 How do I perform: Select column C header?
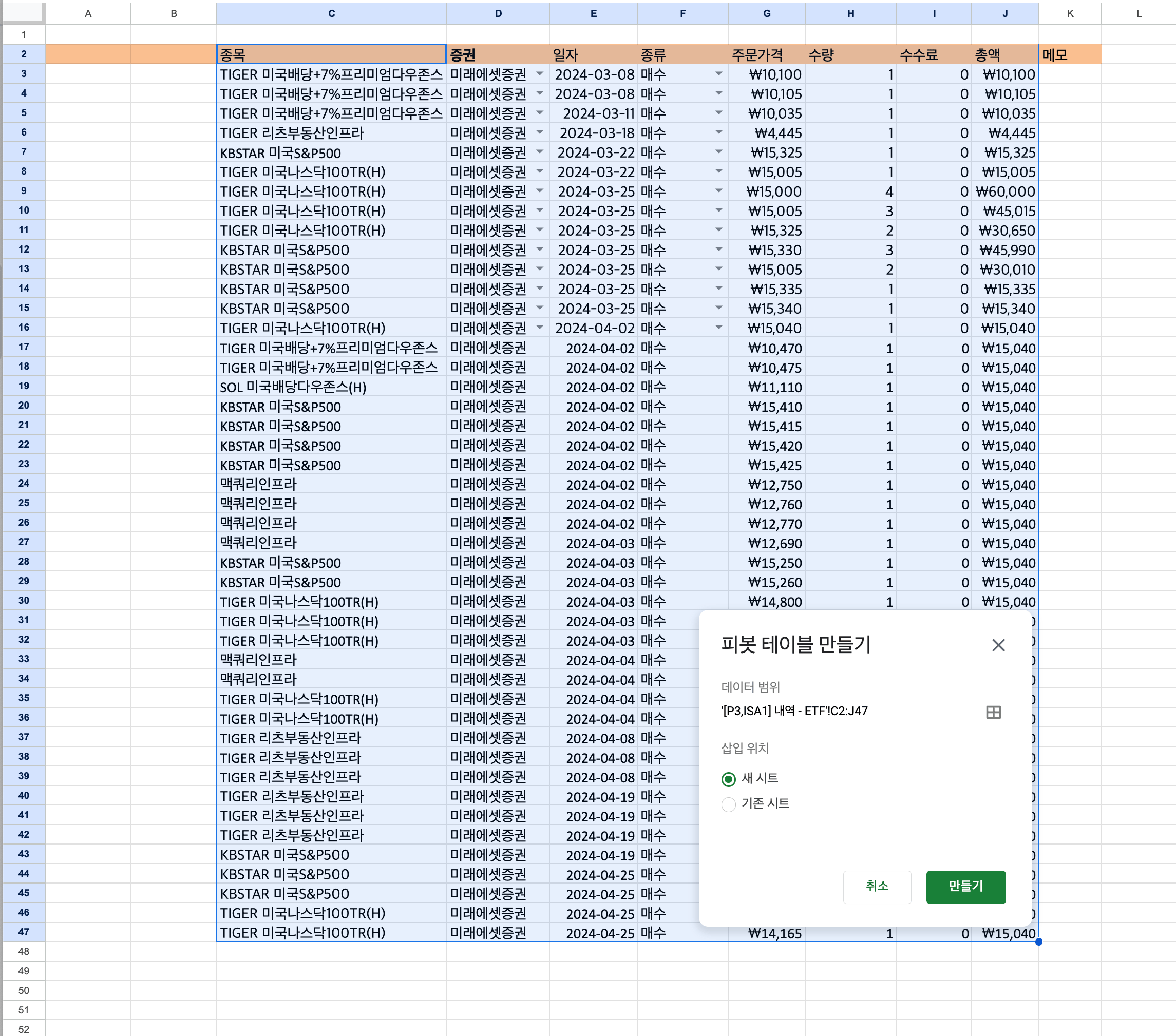tap(331, 13)
